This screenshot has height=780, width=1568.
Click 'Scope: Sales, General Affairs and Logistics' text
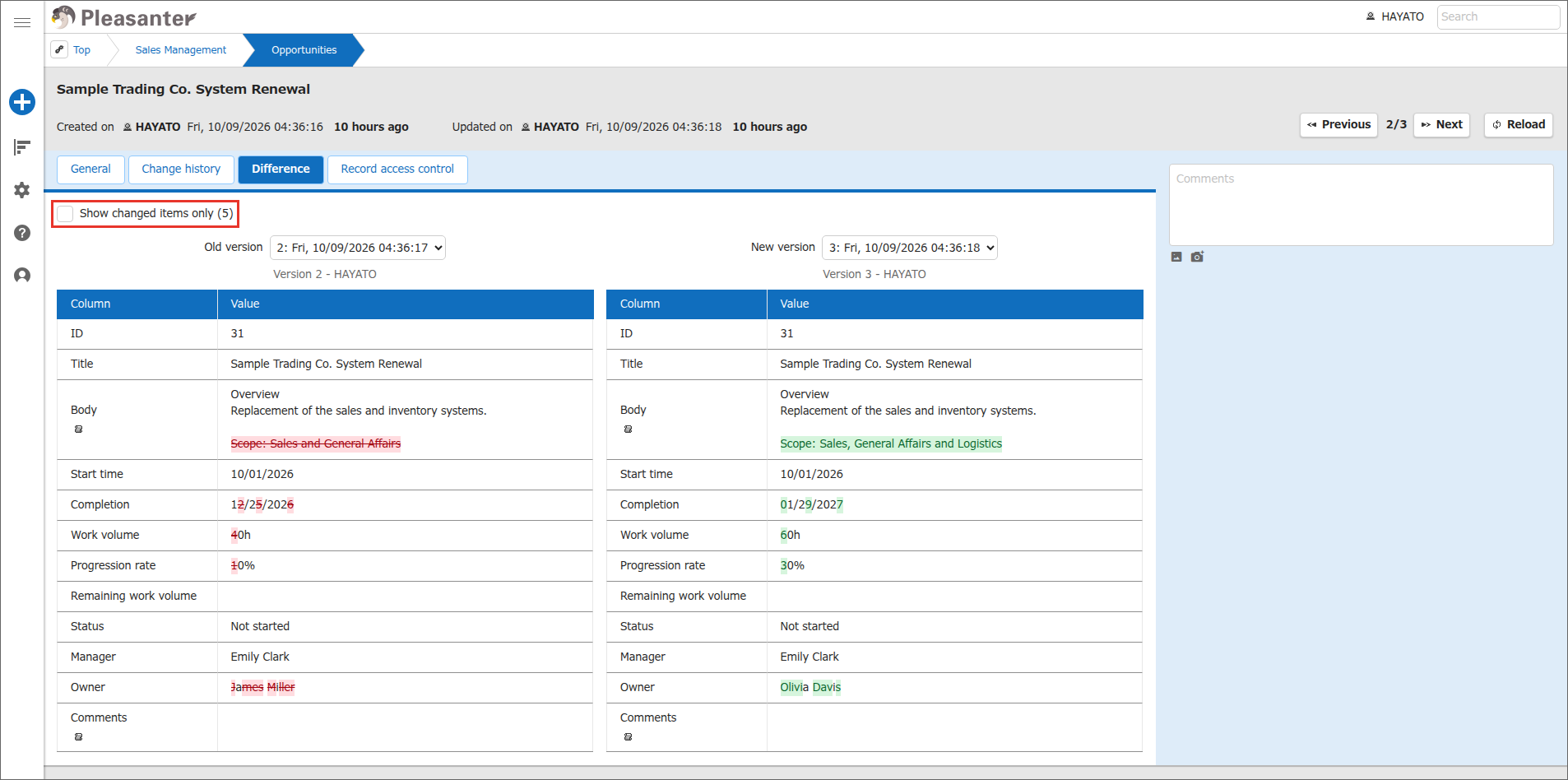891,443
